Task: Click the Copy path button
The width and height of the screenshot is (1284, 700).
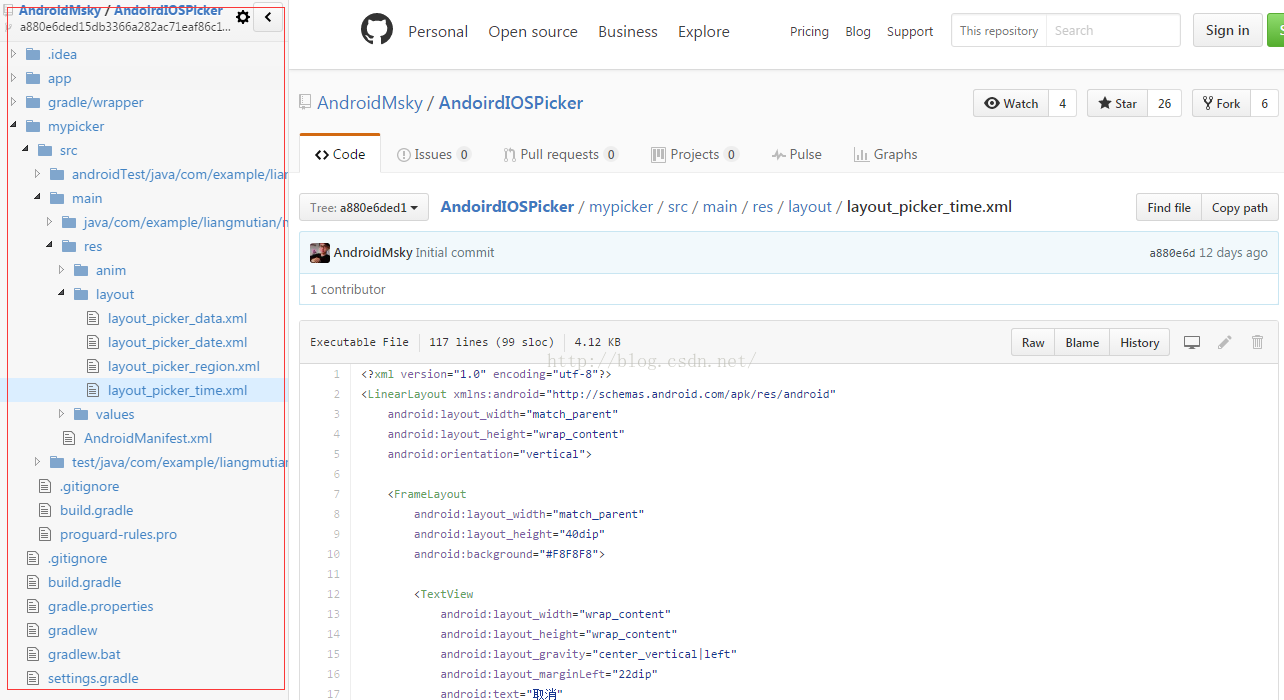Action: click(1240, 207)
